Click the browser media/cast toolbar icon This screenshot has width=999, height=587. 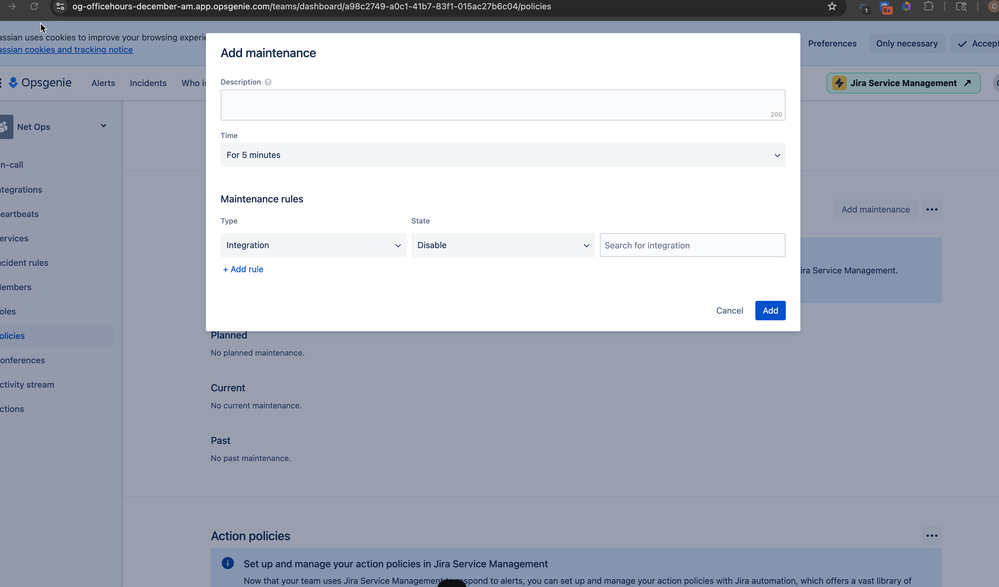[x=961, y=6]
